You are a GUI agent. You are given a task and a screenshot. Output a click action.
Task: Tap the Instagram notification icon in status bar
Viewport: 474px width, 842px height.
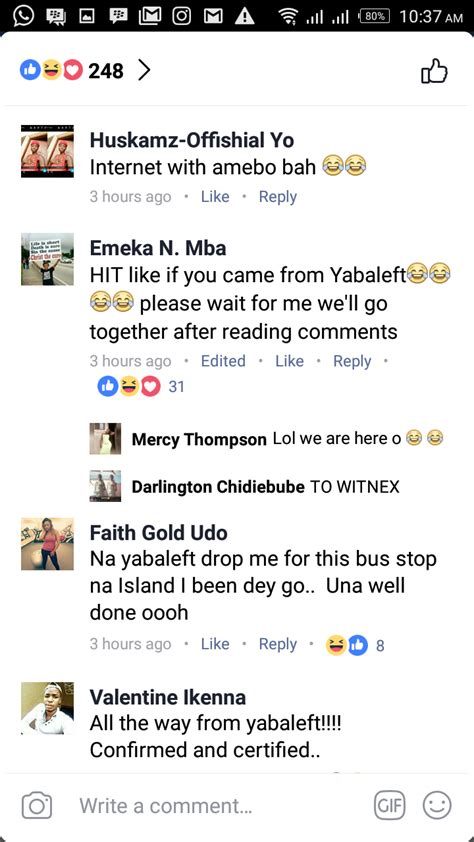182,17
